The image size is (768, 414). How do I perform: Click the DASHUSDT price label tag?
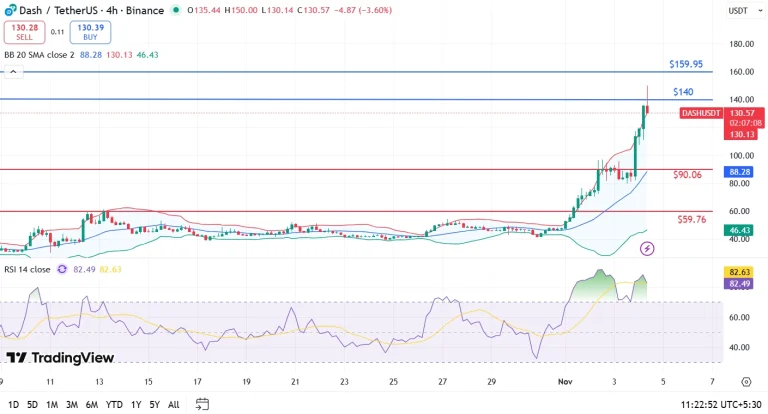pos(702,114)
